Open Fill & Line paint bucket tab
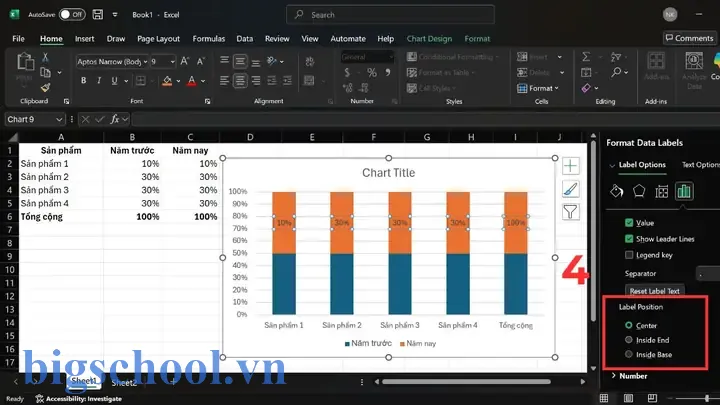 (x=616, y=191)
